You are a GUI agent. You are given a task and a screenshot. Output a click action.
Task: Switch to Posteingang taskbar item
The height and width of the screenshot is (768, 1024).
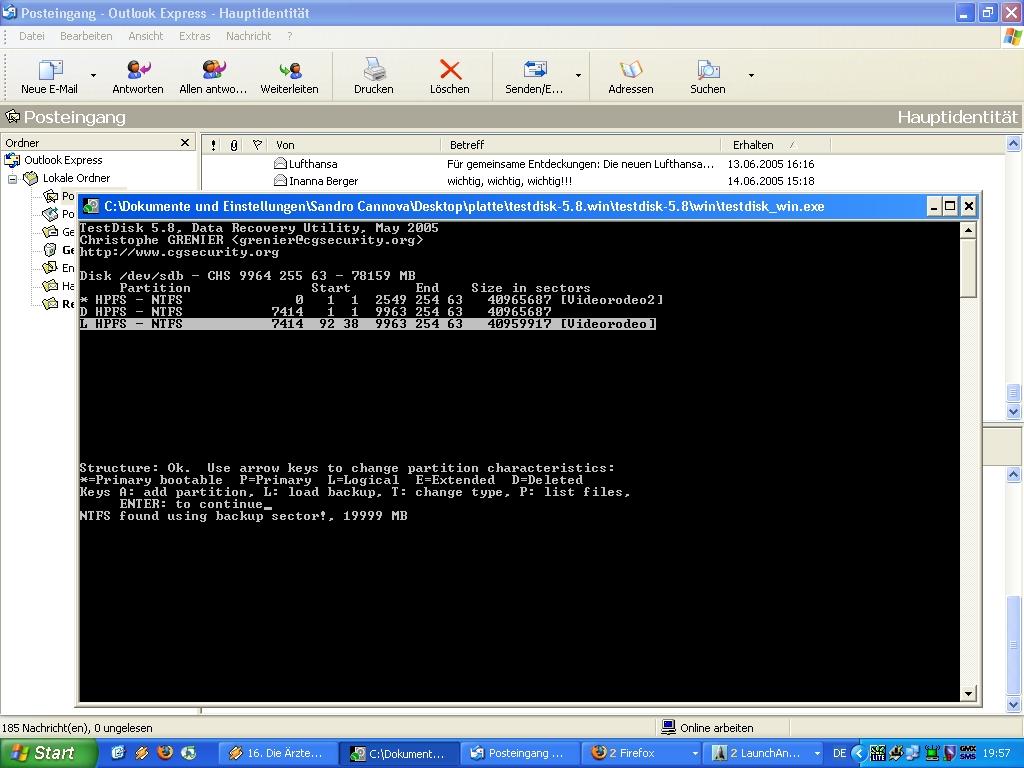(x=520, y=754)
